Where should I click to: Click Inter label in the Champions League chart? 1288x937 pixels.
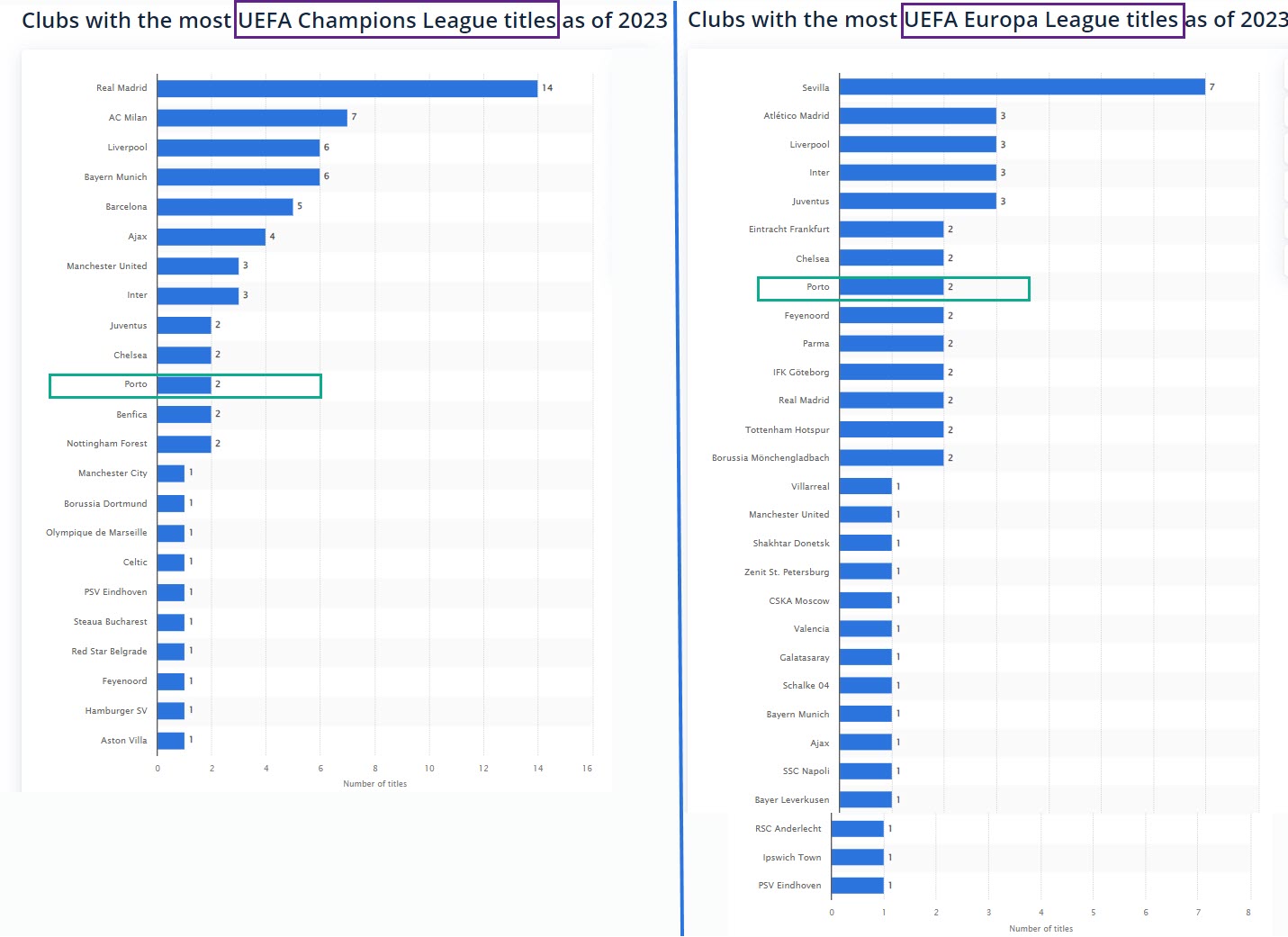point(138,295)
